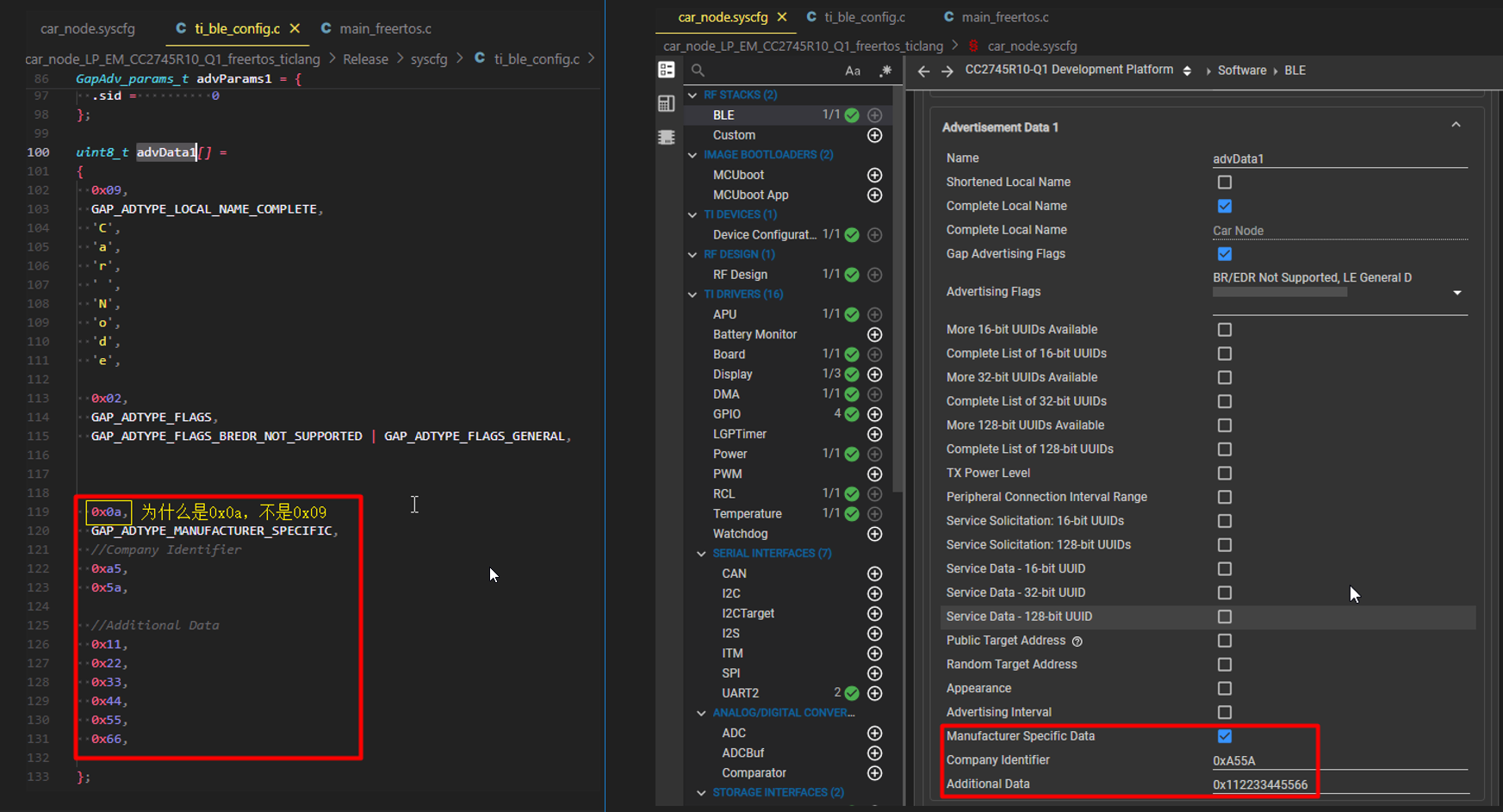Screen dimensions: 1503x812
Task: Add a Custom RF stack instance
Action: point(874,135)
